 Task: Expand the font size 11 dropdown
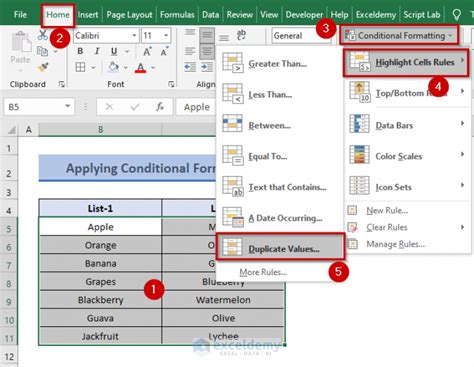point(166,35)
